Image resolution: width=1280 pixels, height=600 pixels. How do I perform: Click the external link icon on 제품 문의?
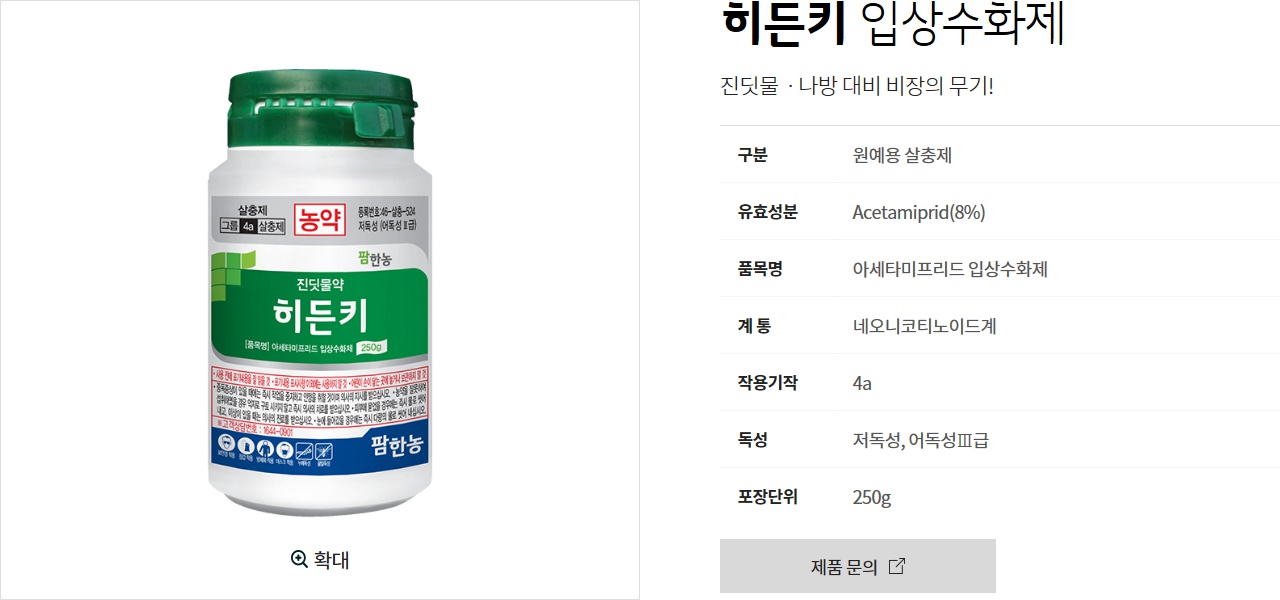point(897,566)
